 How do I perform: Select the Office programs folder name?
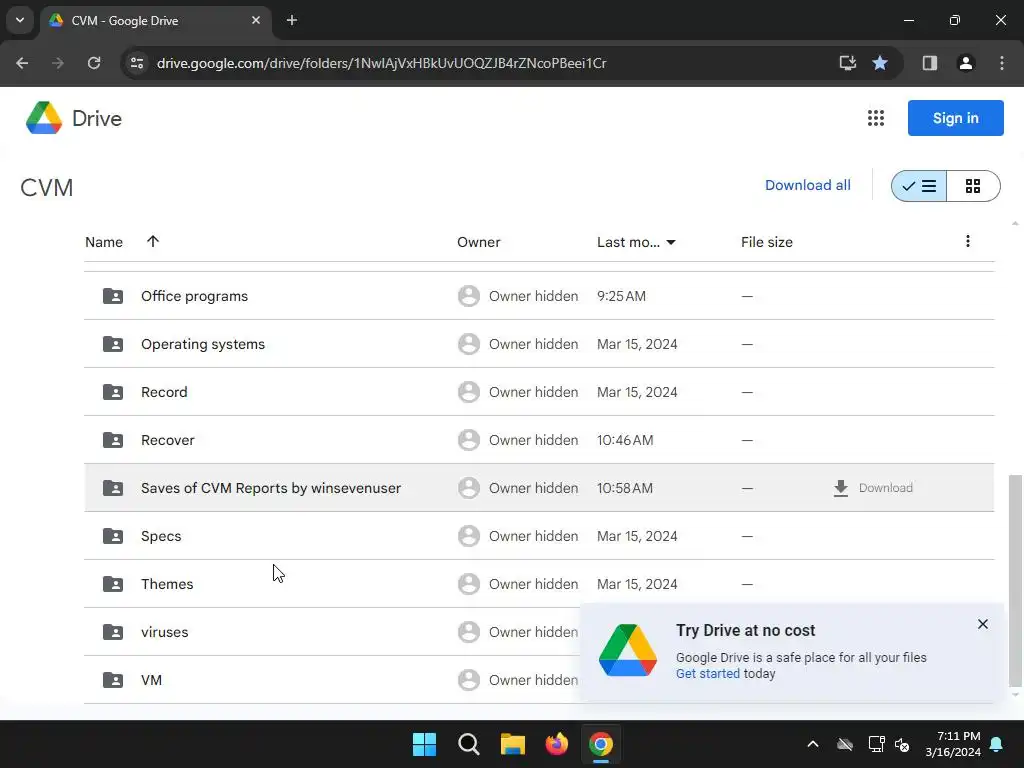pyautogui.click(x=195, y=296)
